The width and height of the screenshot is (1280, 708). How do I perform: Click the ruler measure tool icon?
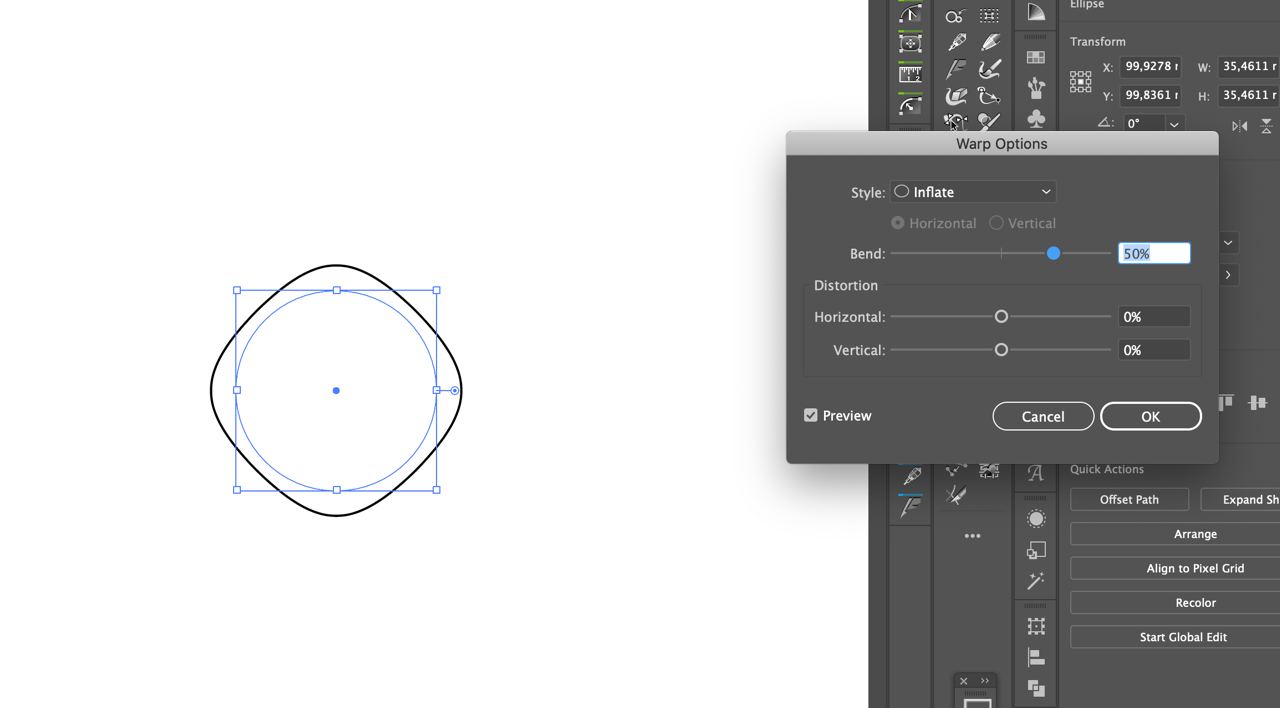pos(910,73)
